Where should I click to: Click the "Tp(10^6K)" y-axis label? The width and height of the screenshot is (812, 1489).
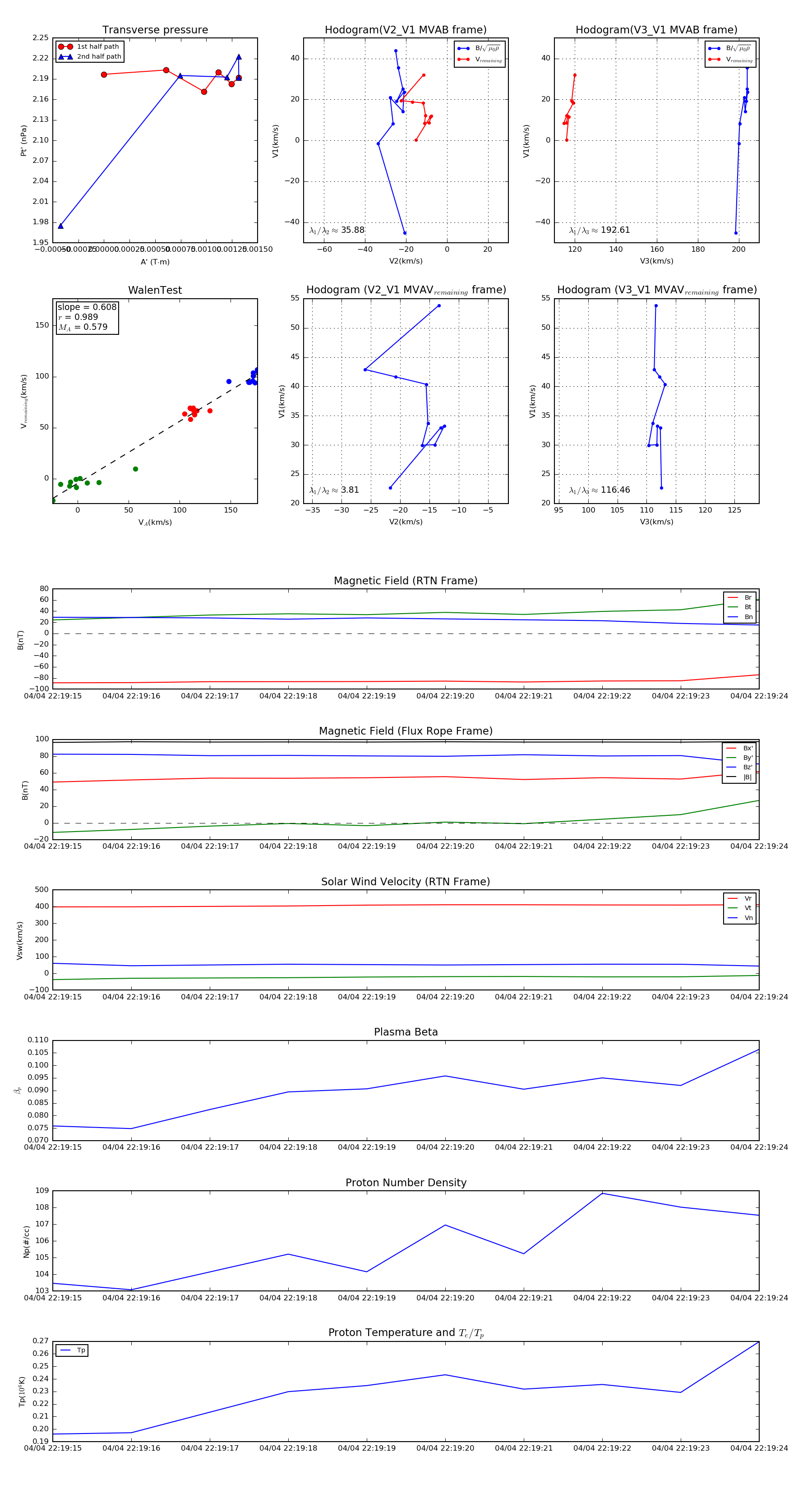coord(23,1392)
